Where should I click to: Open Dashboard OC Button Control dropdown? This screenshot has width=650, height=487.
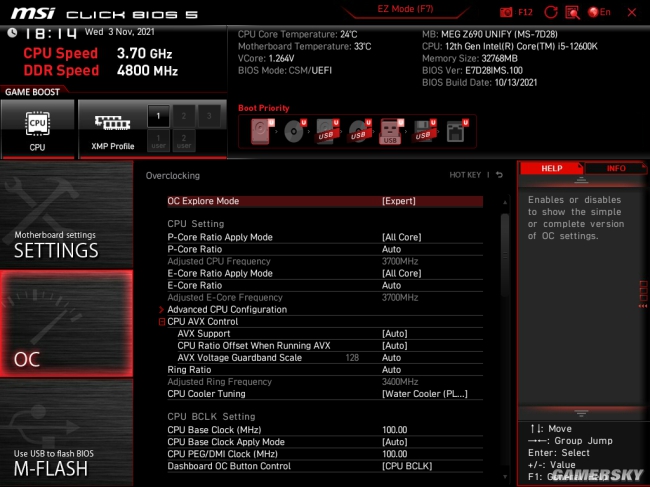tap(325, 466)
